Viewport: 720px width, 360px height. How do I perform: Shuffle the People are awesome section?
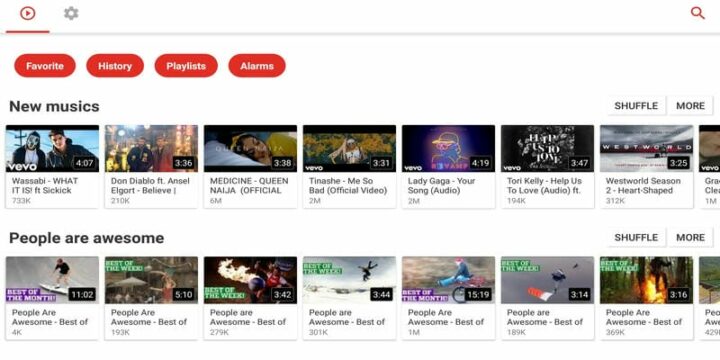[x=636, y=237]
